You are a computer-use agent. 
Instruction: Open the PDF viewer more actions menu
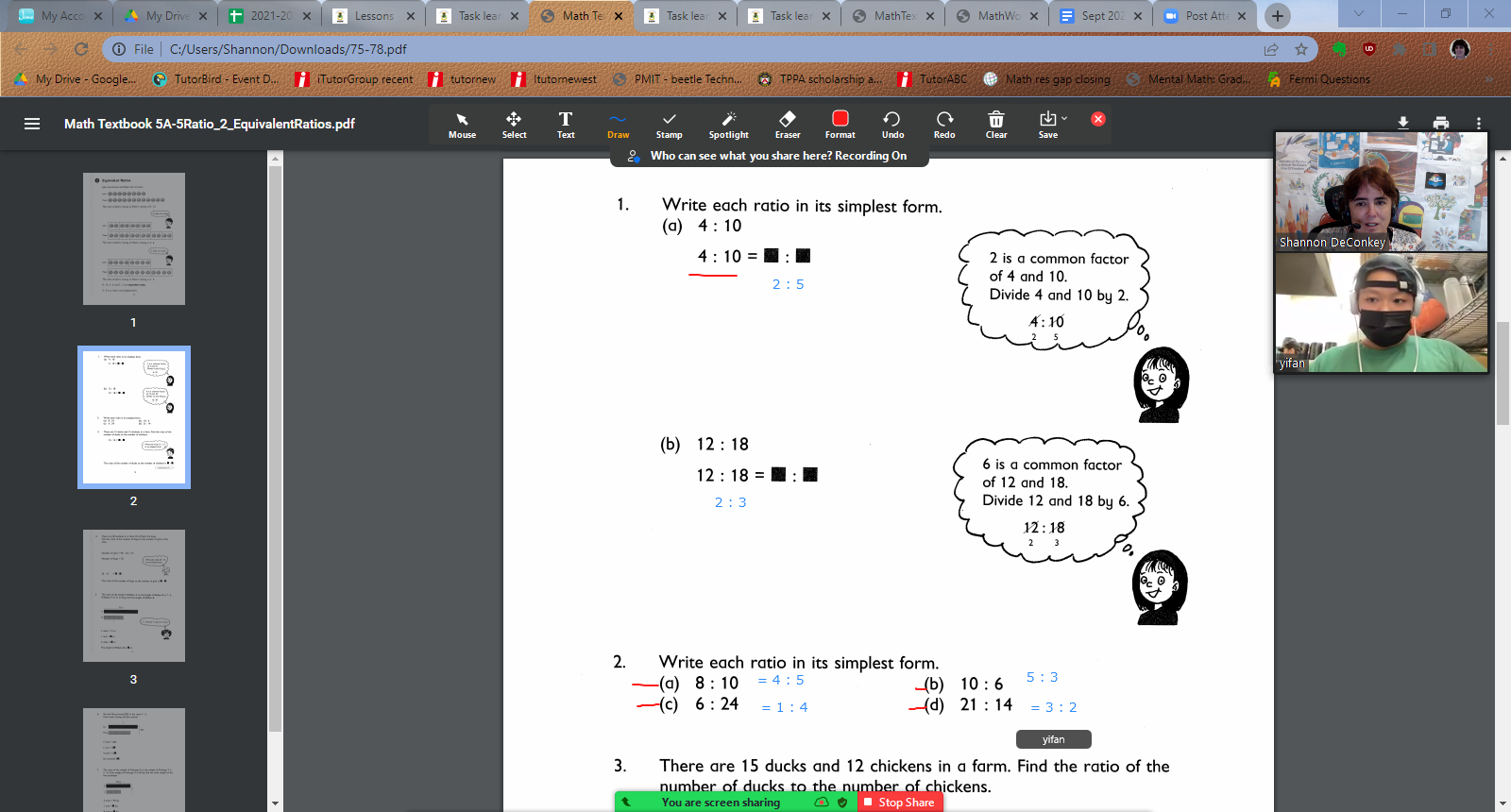[1479, 124]
